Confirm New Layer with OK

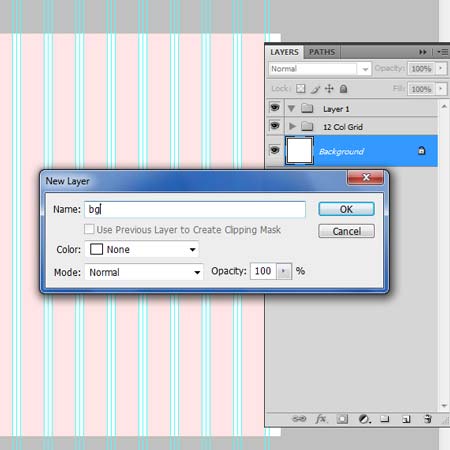346,209
